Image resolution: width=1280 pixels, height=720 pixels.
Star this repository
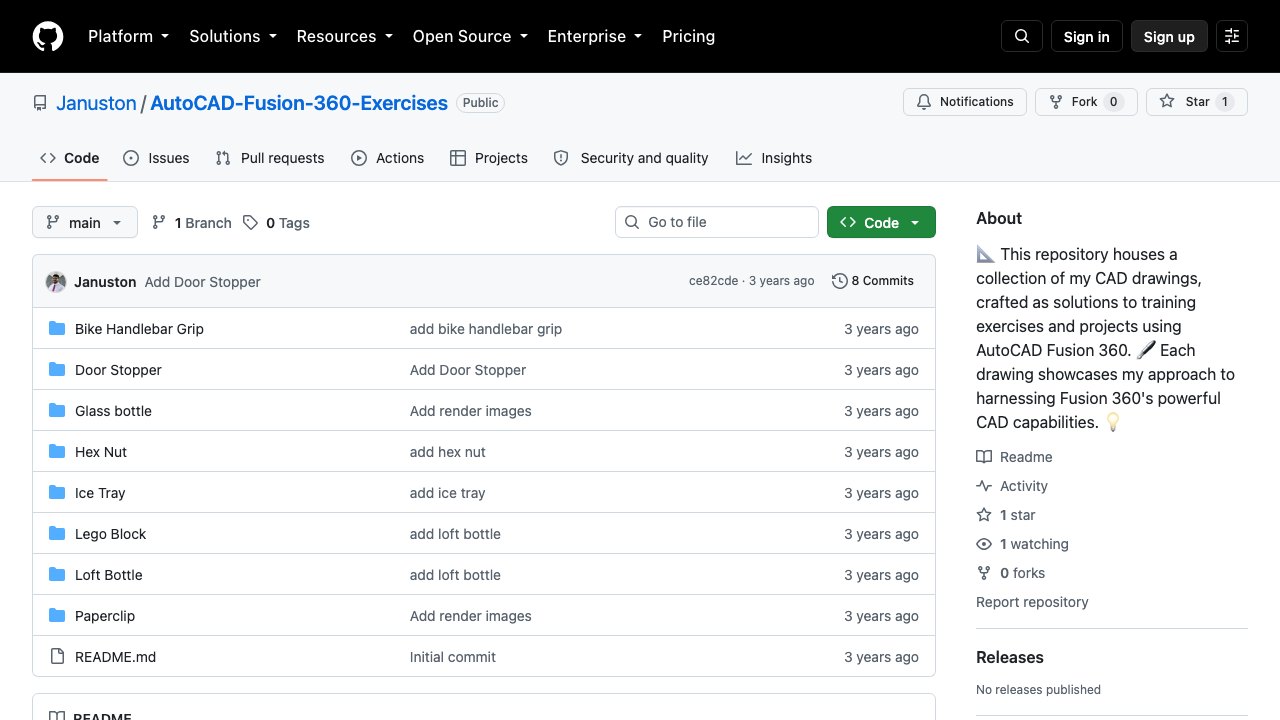point(1197,102)
